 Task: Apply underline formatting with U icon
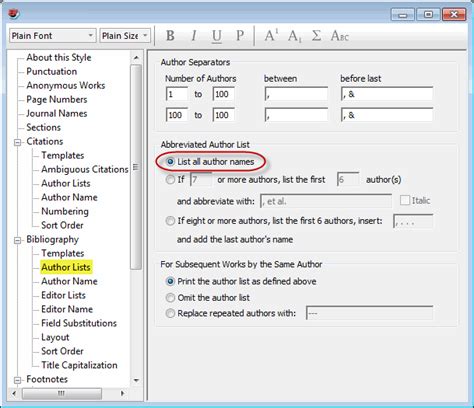217,35
